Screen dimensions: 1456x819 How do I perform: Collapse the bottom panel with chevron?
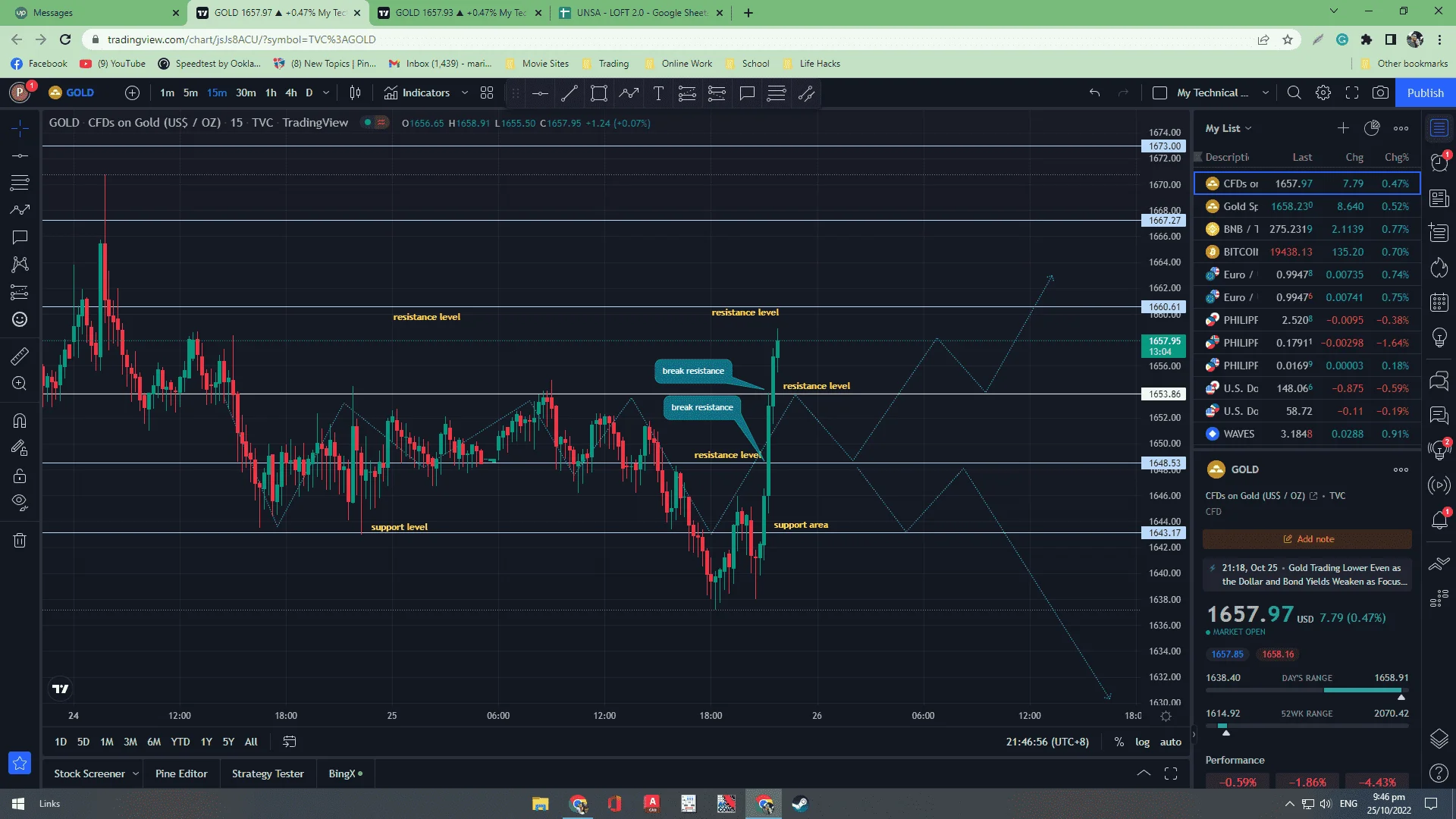(x=1144, y=773)
